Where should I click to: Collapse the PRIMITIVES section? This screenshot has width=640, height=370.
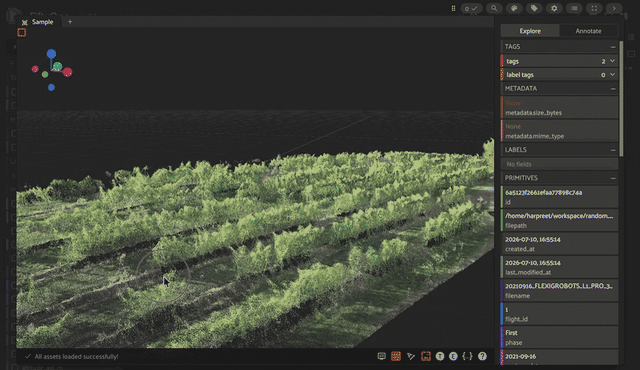tap(613, 178)
